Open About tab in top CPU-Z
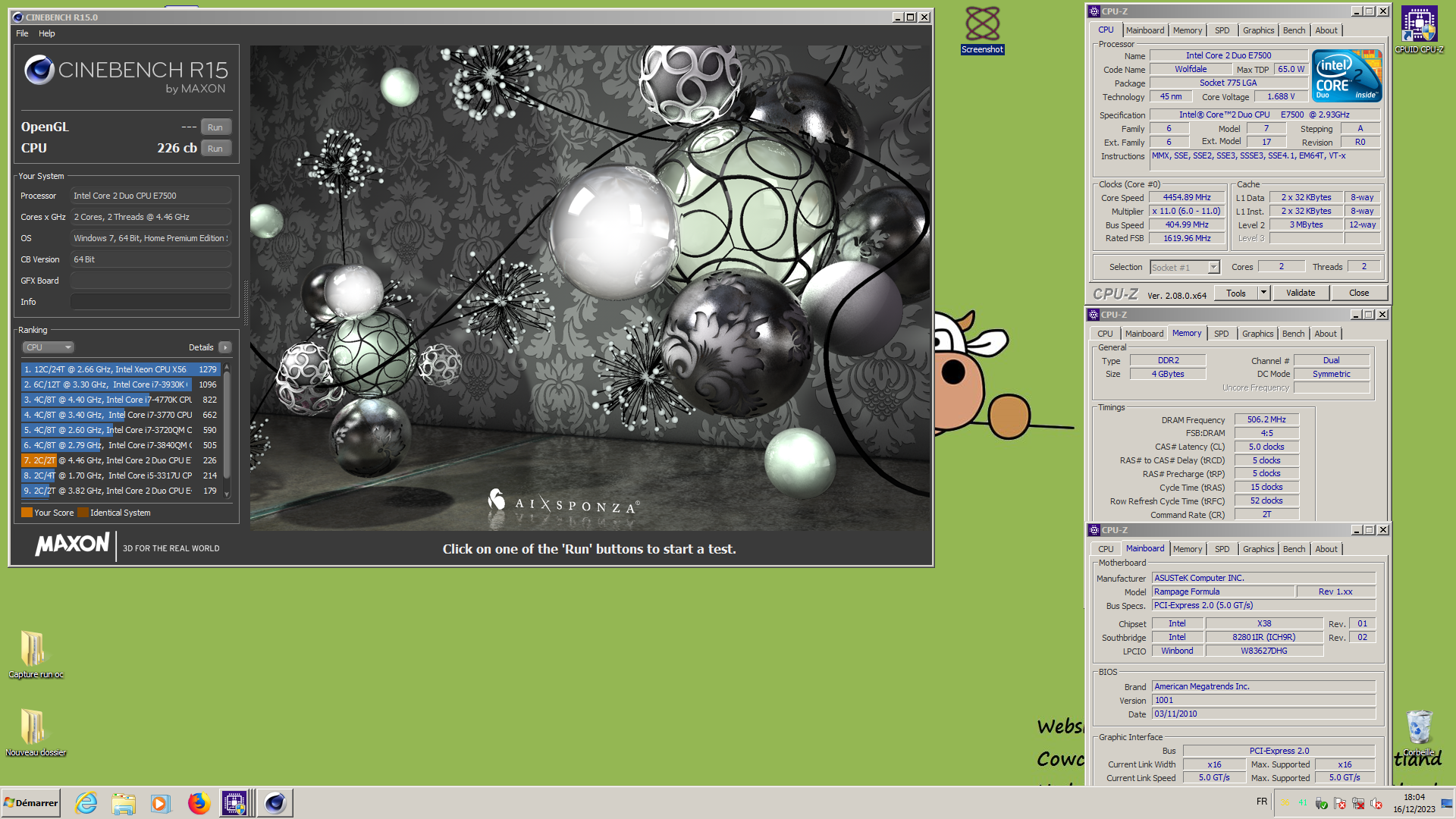Viewport: 1456px width, 819px height. click(x=1326, y=30)
